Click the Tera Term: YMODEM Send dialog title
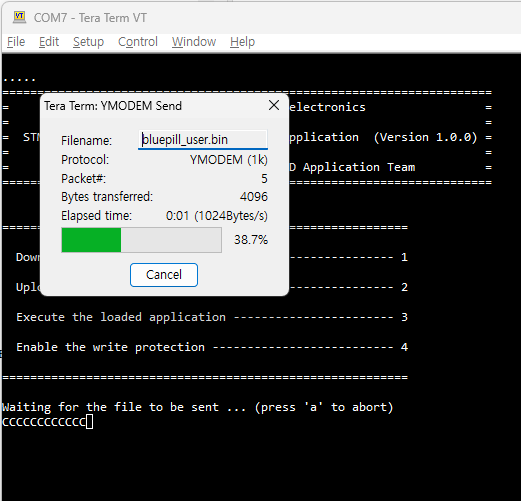The height and width of the screenshot is (501, 521). pos(113,106)
